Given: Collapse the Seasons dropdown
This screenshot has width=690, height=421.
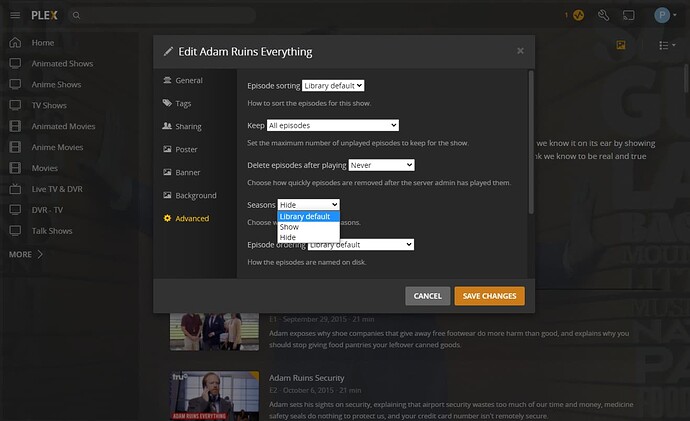Looking at the screenshot, I should (308, 205).
